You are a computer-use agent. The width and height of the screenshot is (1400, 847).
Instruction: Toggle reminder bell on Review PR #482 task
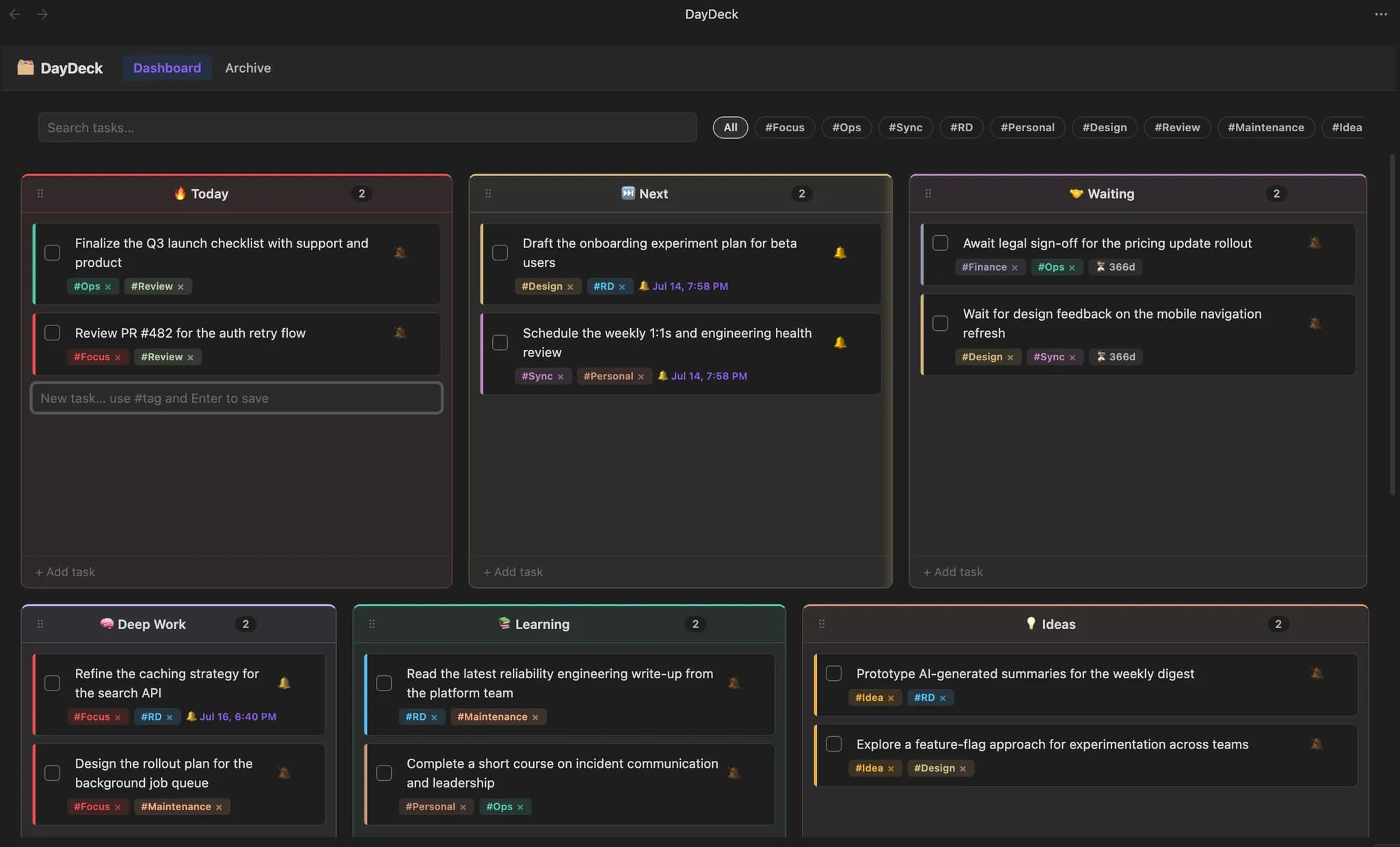pyautogui.click(x=401, y=333)
